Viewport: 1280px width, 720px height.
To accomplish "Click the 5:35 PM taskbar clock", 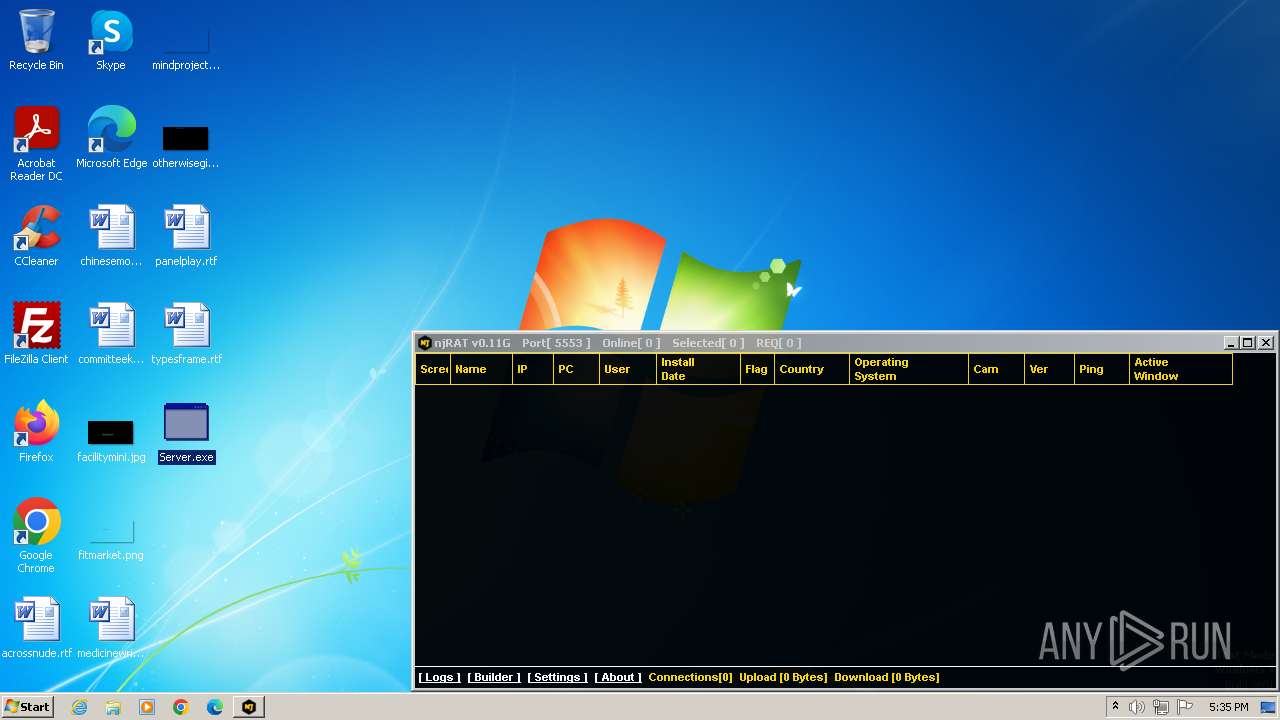I will [x=1228, y=707].
